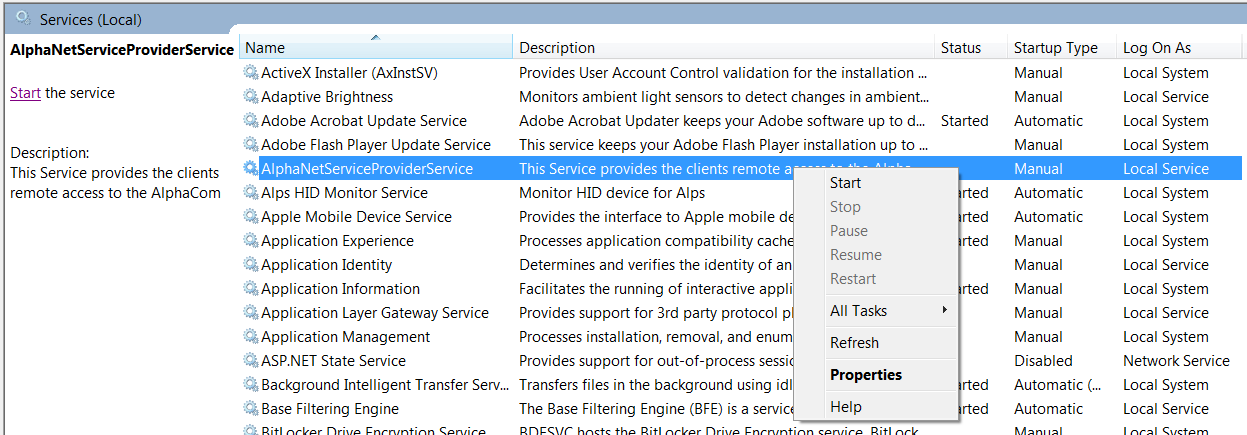Viewport: 1247px width, 435px height.
Task: Click Services (Local) magnifier gear icon
Action: 24,18
